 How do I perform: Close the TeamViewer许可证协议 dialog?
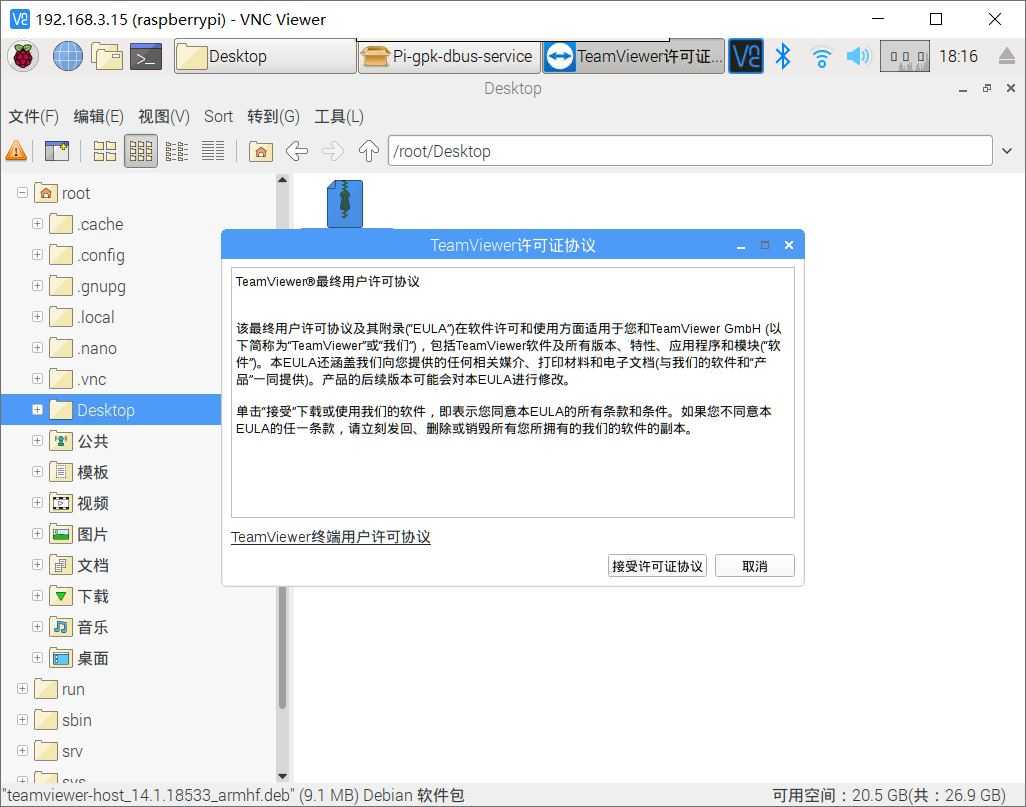(x=788, y=245)
